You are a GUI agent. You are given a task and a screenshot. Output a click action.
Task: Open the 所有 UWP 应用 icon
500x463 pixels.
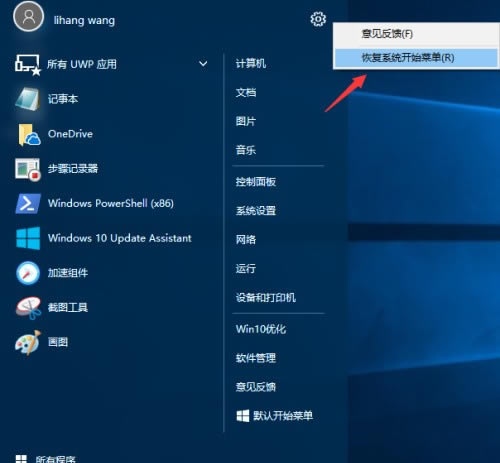[28, 64]
